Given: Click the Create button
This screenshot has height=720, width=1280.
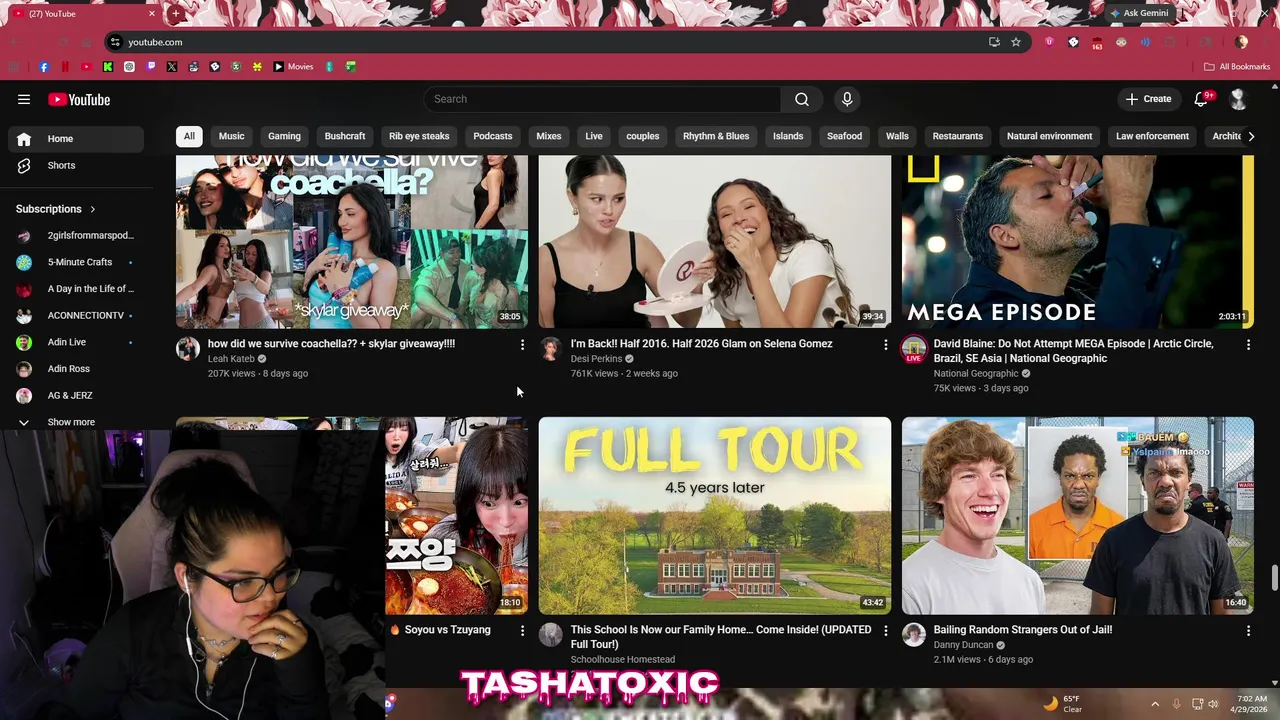Looking at the screenshot, I should [1148, 99].
